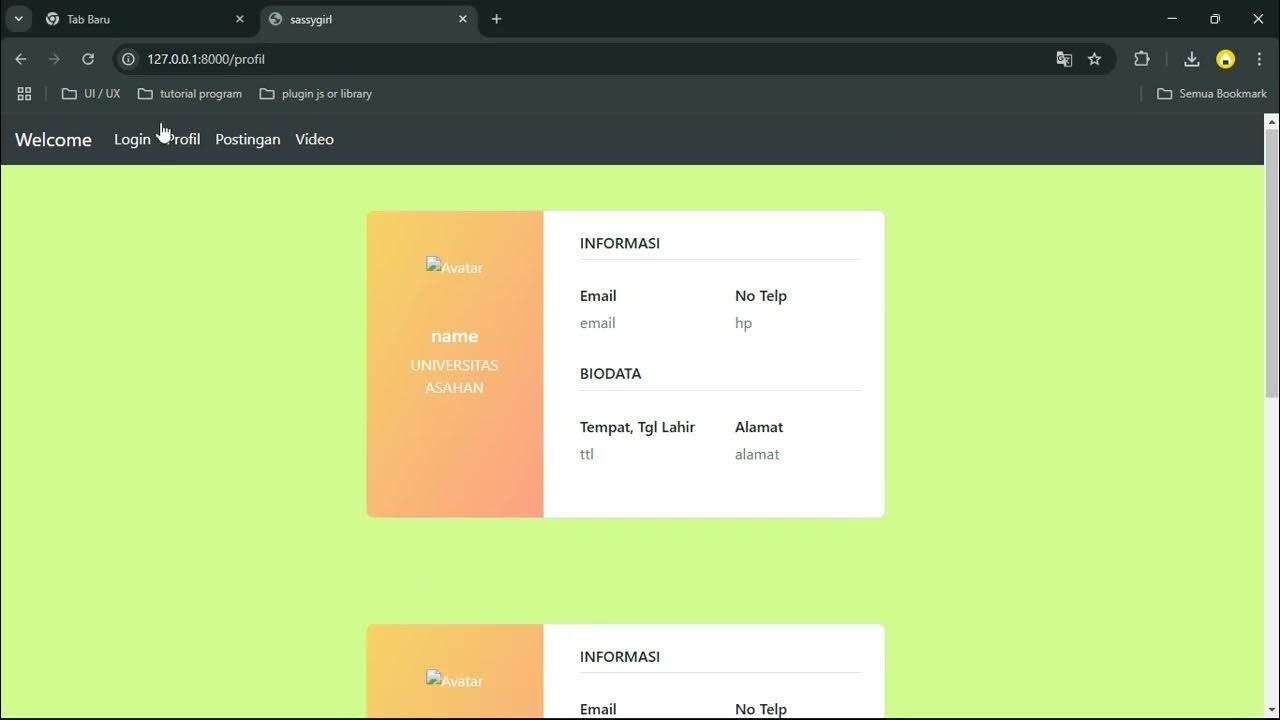Click the page vertical scrollbar thumb

pyautogui.click(x=1272, y=263)
